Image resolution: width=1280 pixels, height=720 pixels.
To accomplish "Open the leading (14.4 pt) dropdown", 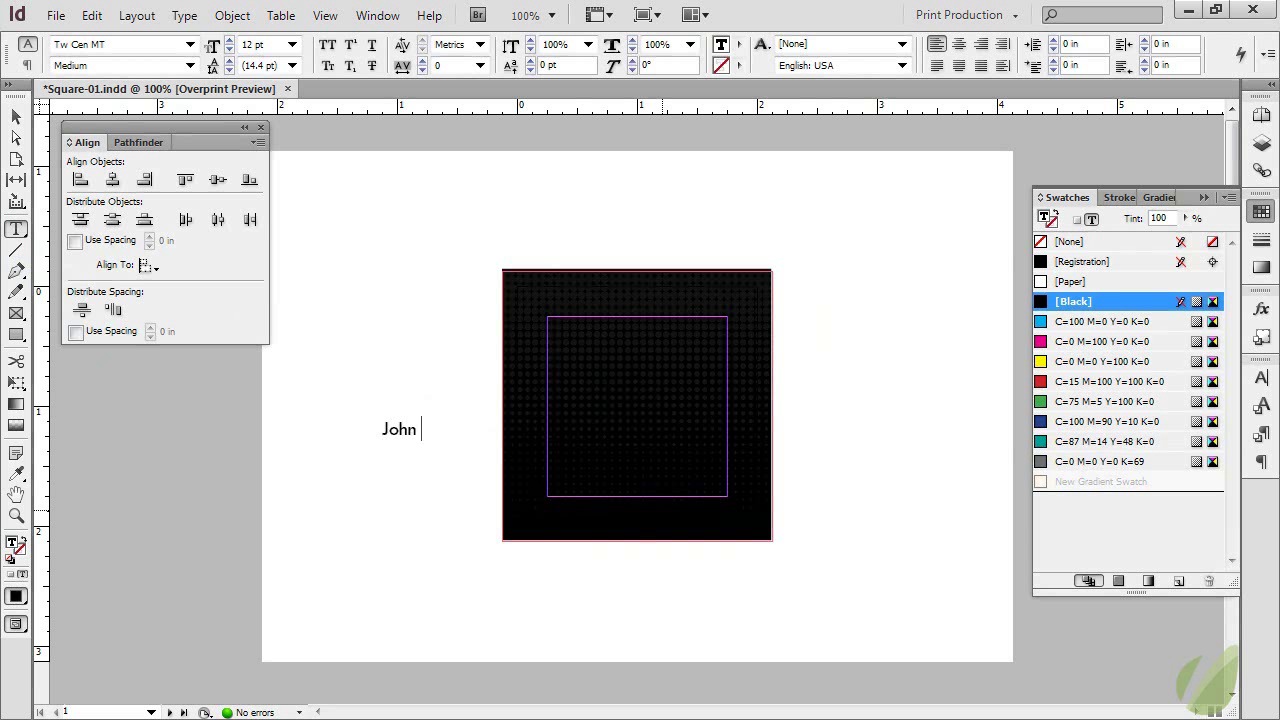I will (x=291, y=66).
